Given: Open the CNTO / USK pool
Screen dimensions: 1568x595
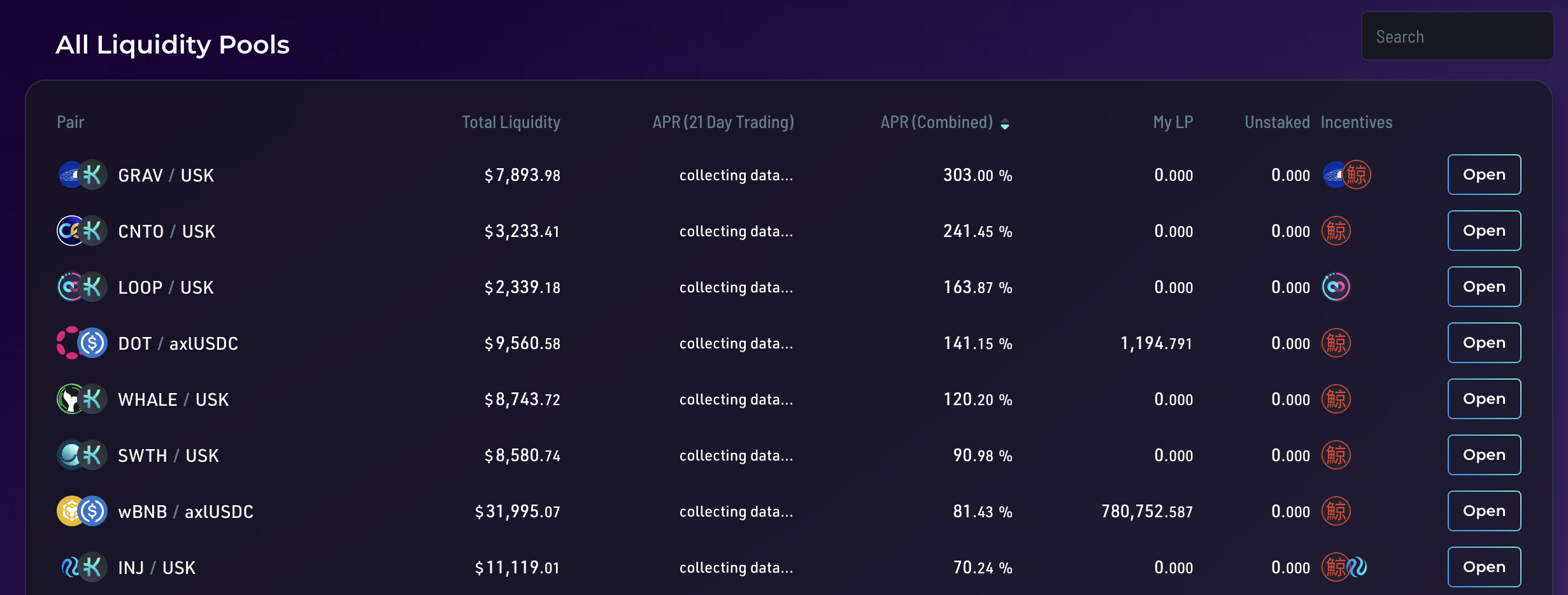Looking at the screenshot, I should (x=1484, y=231).
